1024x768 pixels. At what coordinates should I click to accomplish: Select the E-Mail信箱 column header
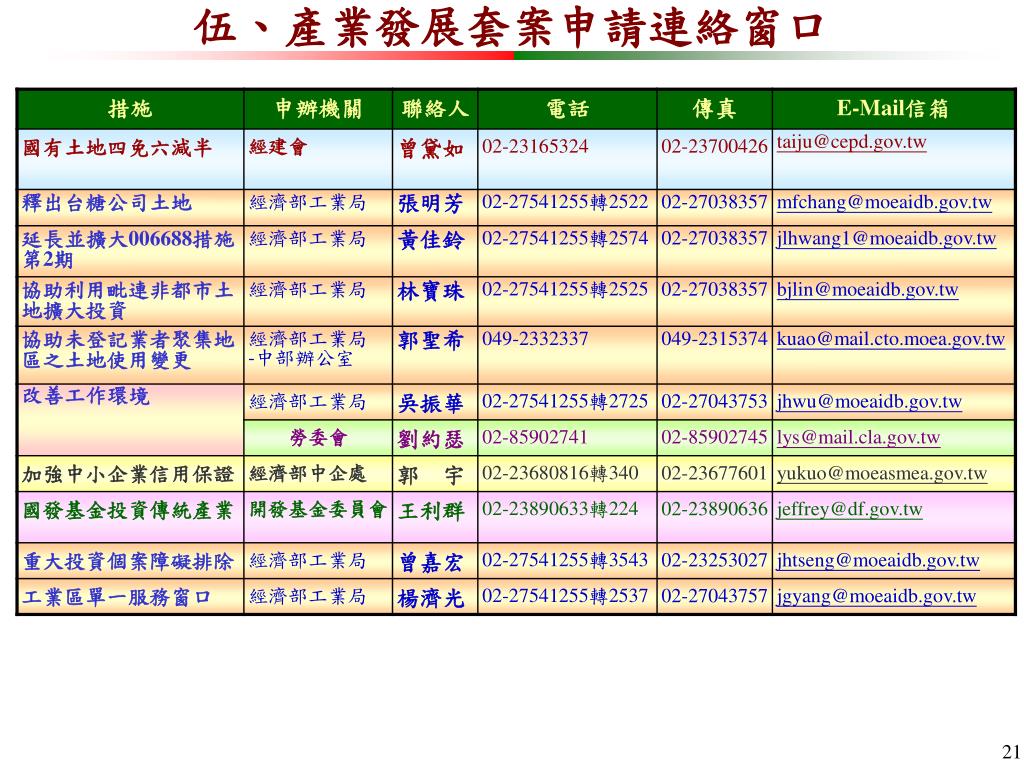[893, 109]
